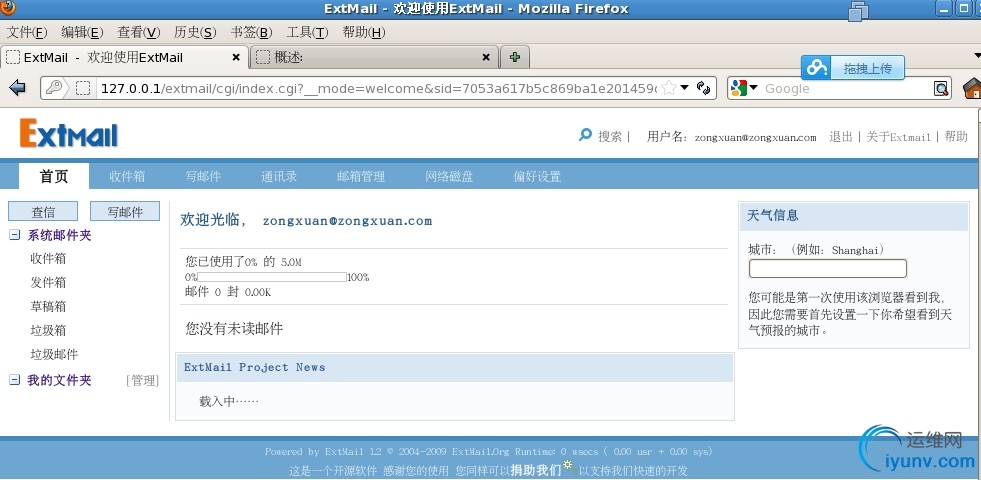This screenshot has width=981, height=480.
Task: Open the 帮助 link in header
Action: click(956, 136)
